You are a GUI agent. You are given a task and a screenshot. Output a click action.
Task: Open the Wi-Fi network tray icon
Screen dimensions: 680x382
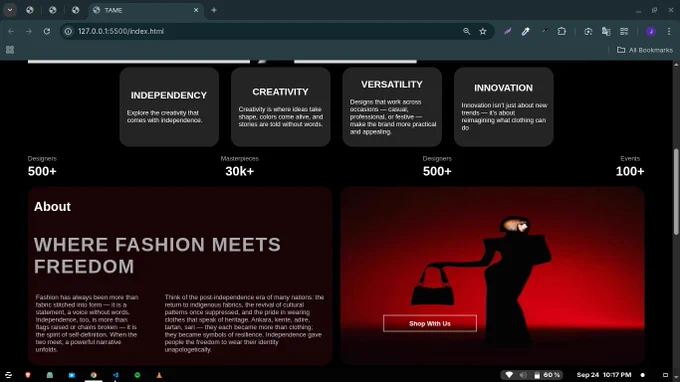pos(509,375)
